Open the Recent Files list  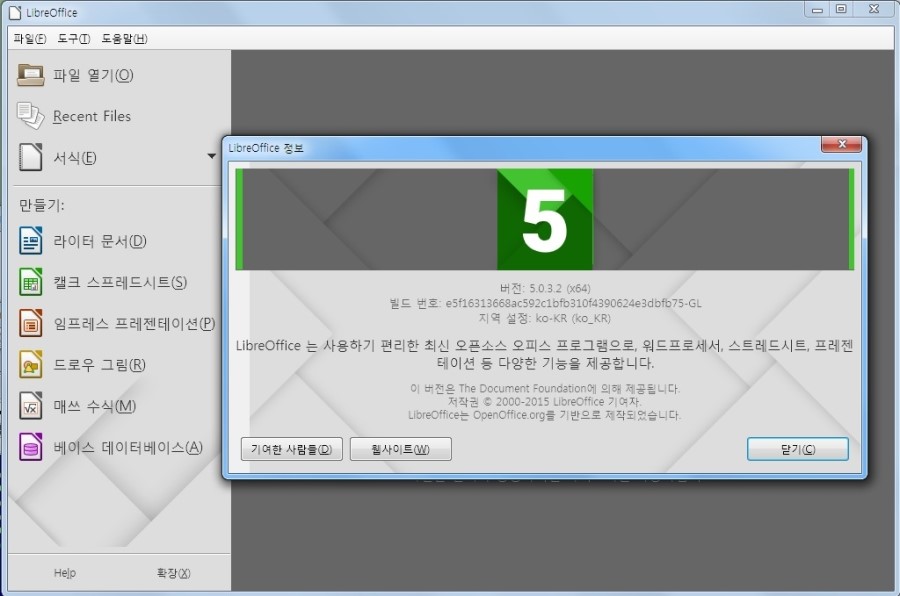pyautogui.click(x=92, y=116)
